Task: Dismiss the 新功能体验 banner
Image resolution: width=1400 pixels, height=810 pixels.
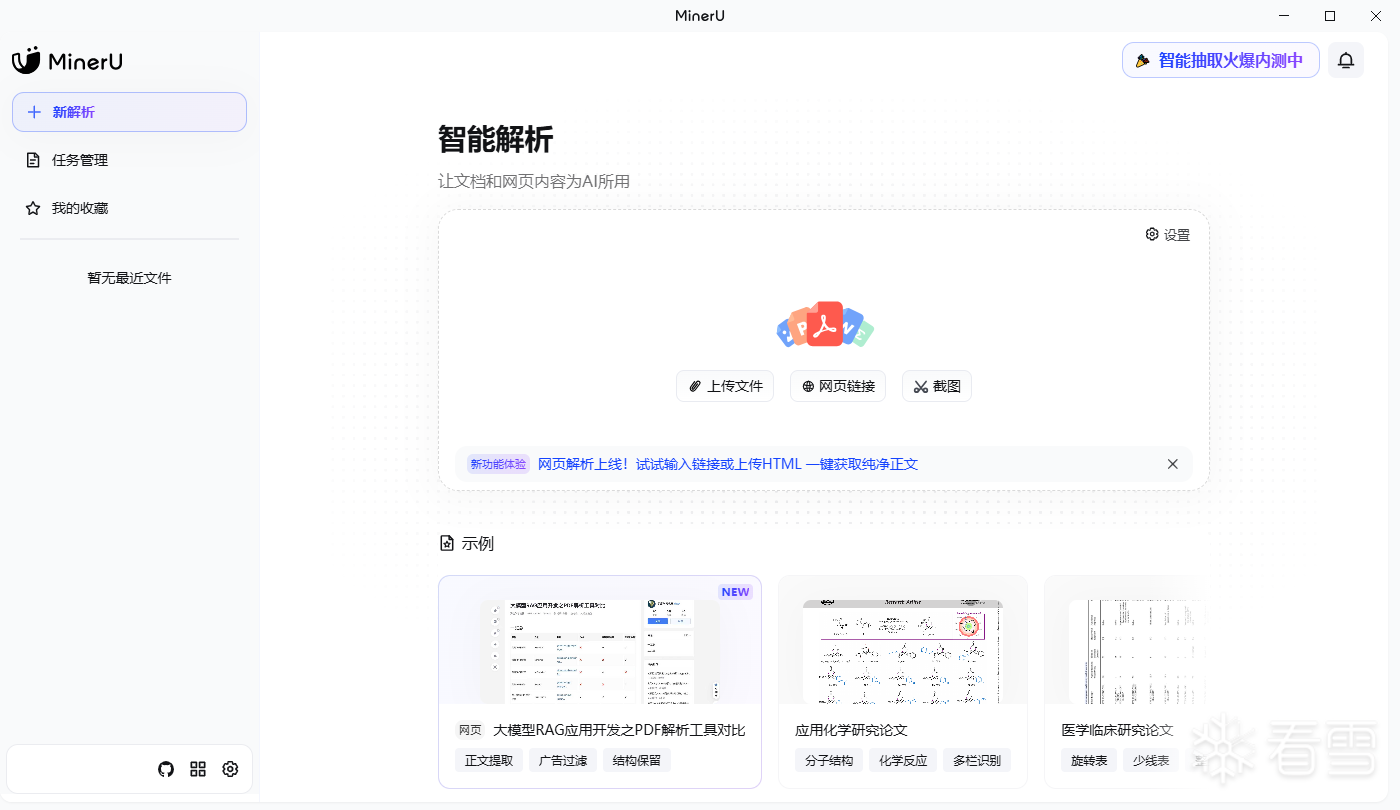Action: tap(1173, 464)
